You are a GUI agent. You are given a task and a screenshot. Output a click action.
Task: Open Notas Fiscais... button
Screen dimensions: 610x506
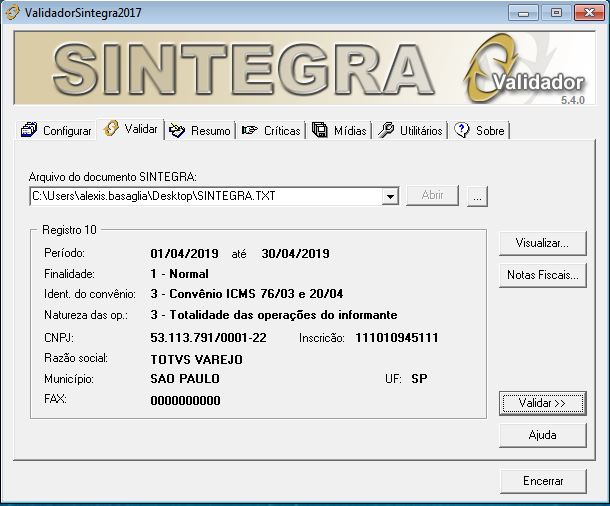(542, 275)
